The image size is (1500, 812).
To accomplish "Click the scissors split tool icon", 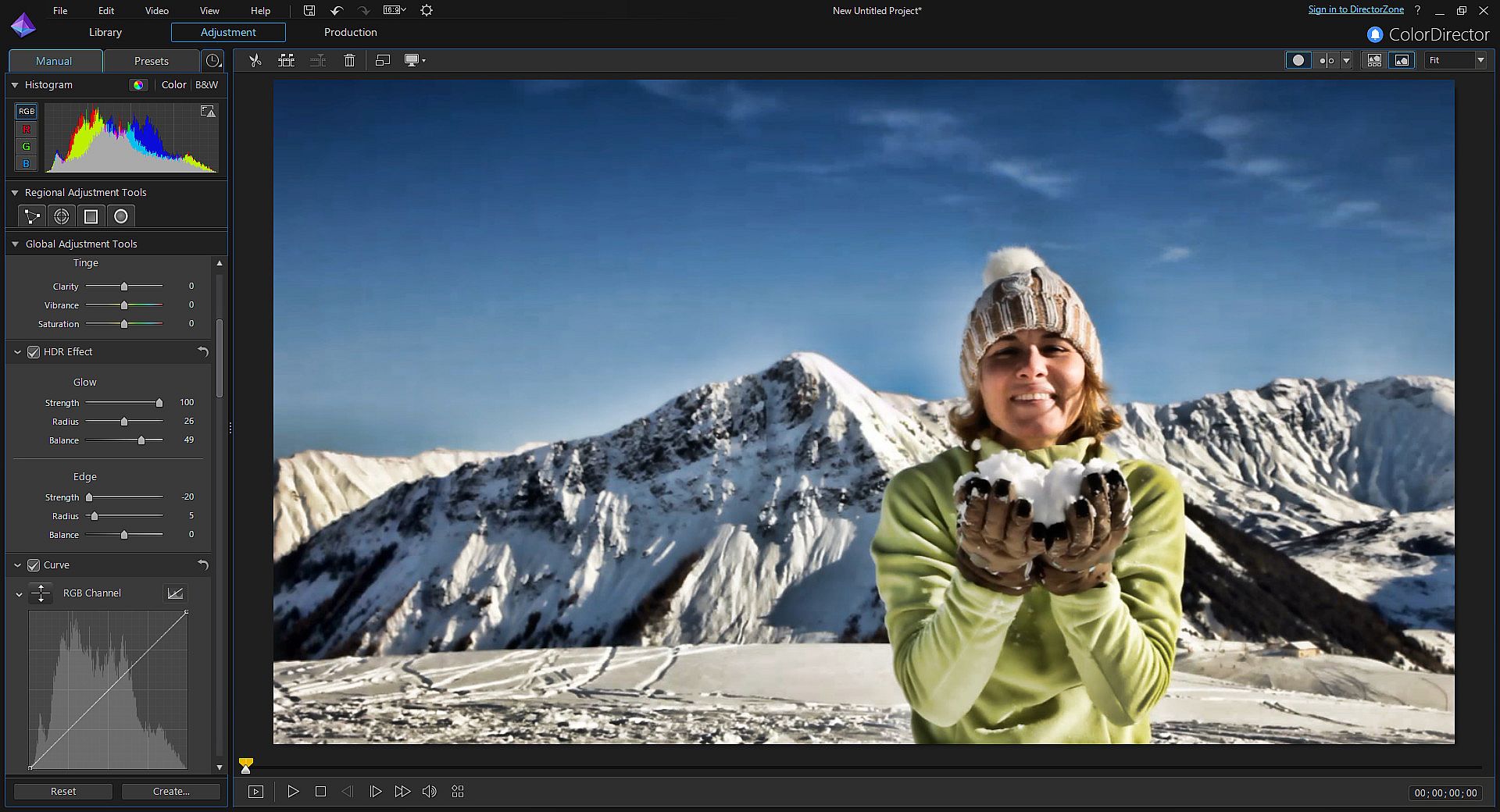I will 255,60.
